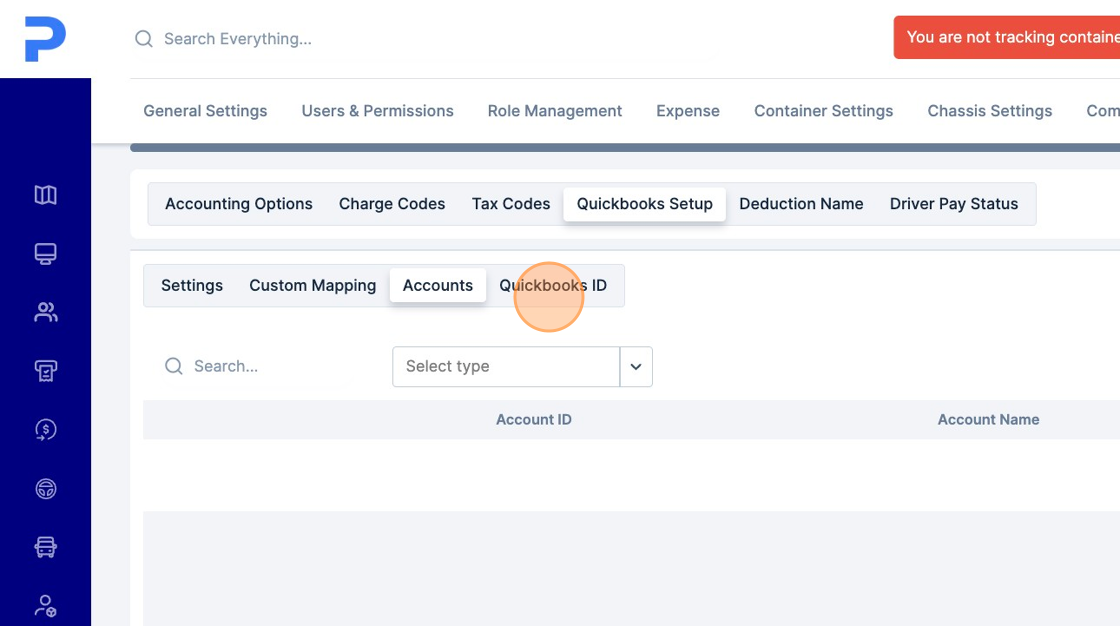This screenshot has width=1120, height=626.
Task: Click the horizontal scrollbar under settings tabs
Action: point(625,148)
